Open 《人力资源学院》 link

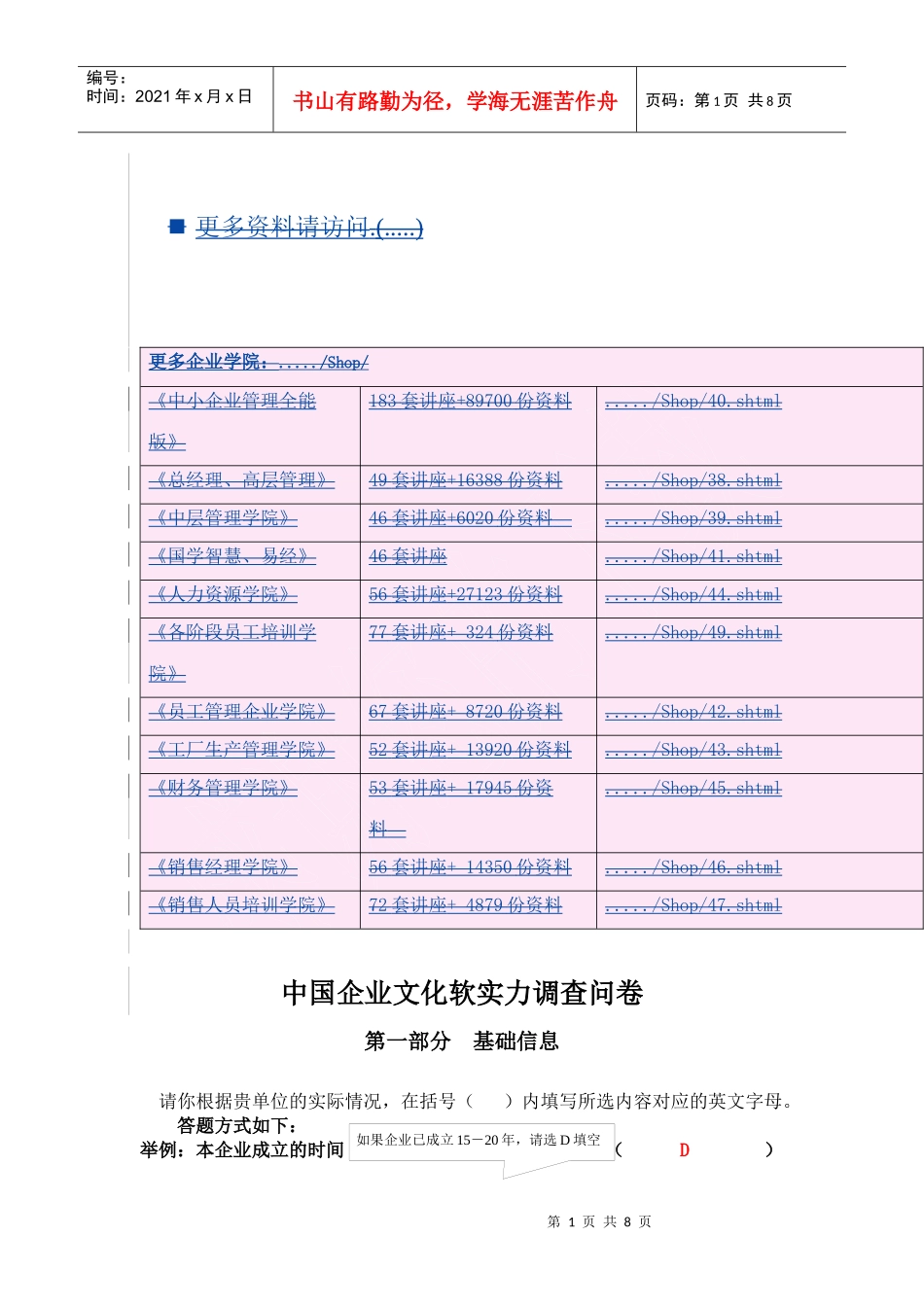tap(223, 594)
